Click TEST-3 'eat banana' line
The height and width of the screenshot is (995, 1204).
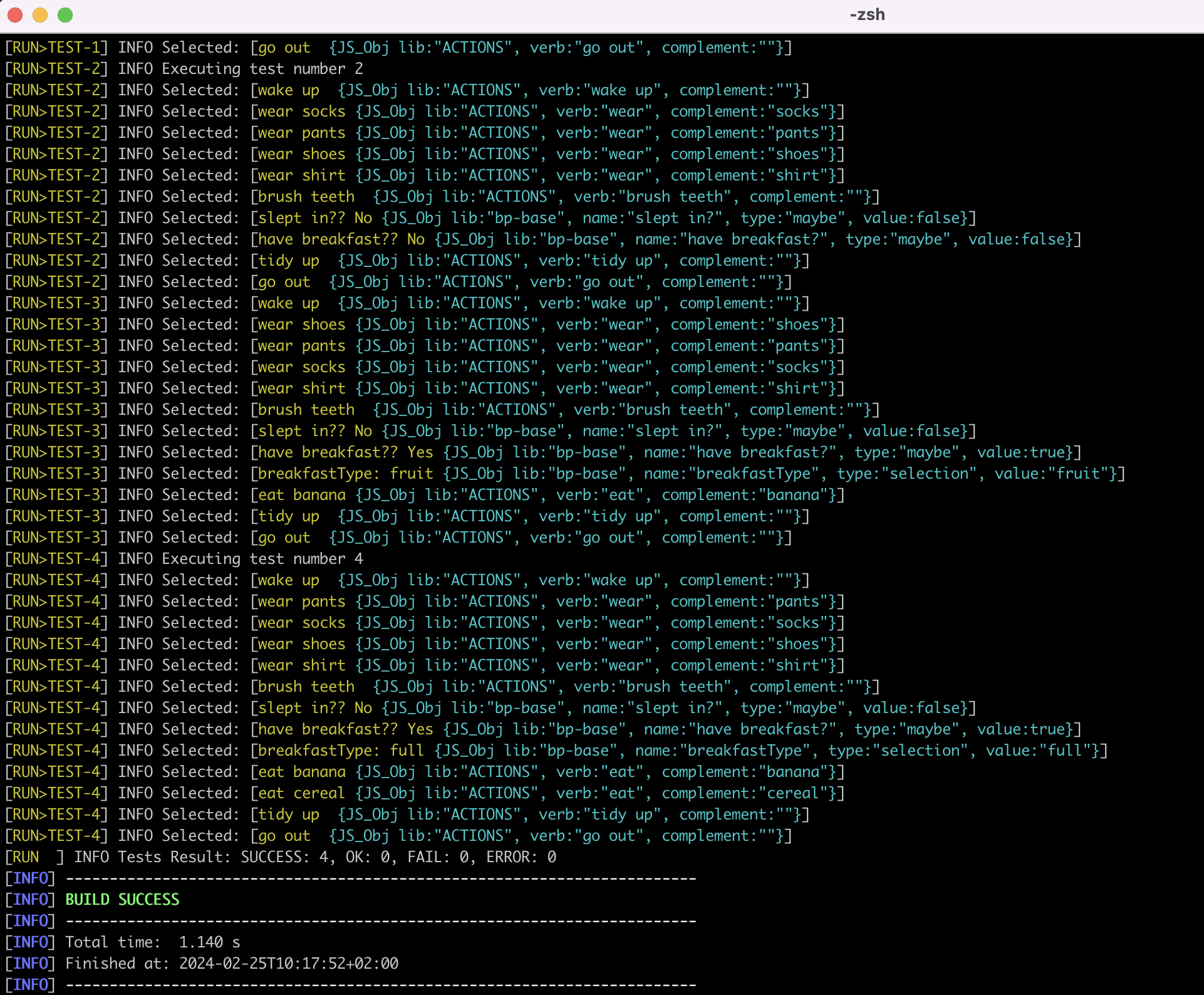tap(425, 495)
